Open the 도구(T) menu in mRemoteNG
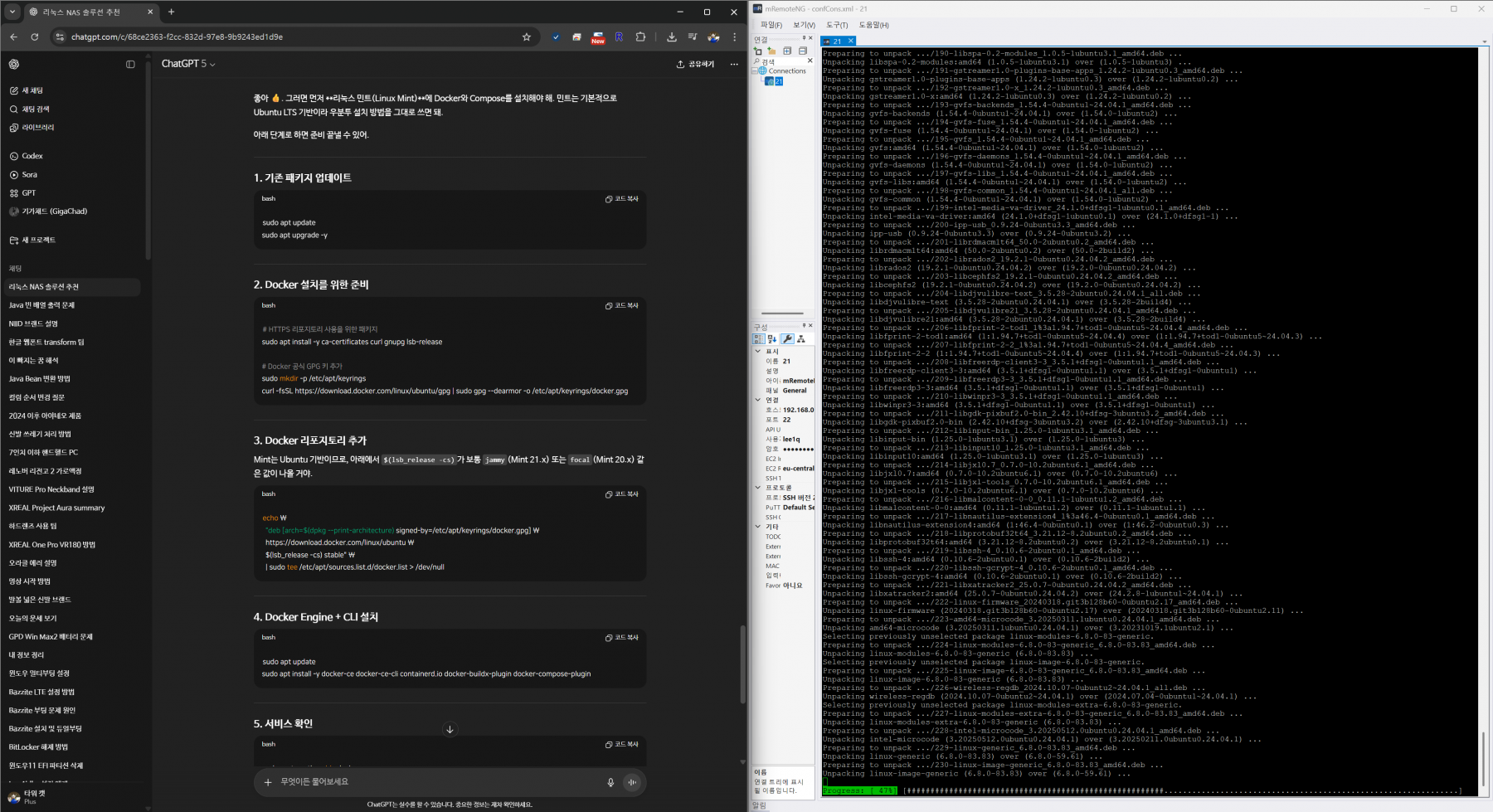1493x812 pixels. (x=836, y=25)
